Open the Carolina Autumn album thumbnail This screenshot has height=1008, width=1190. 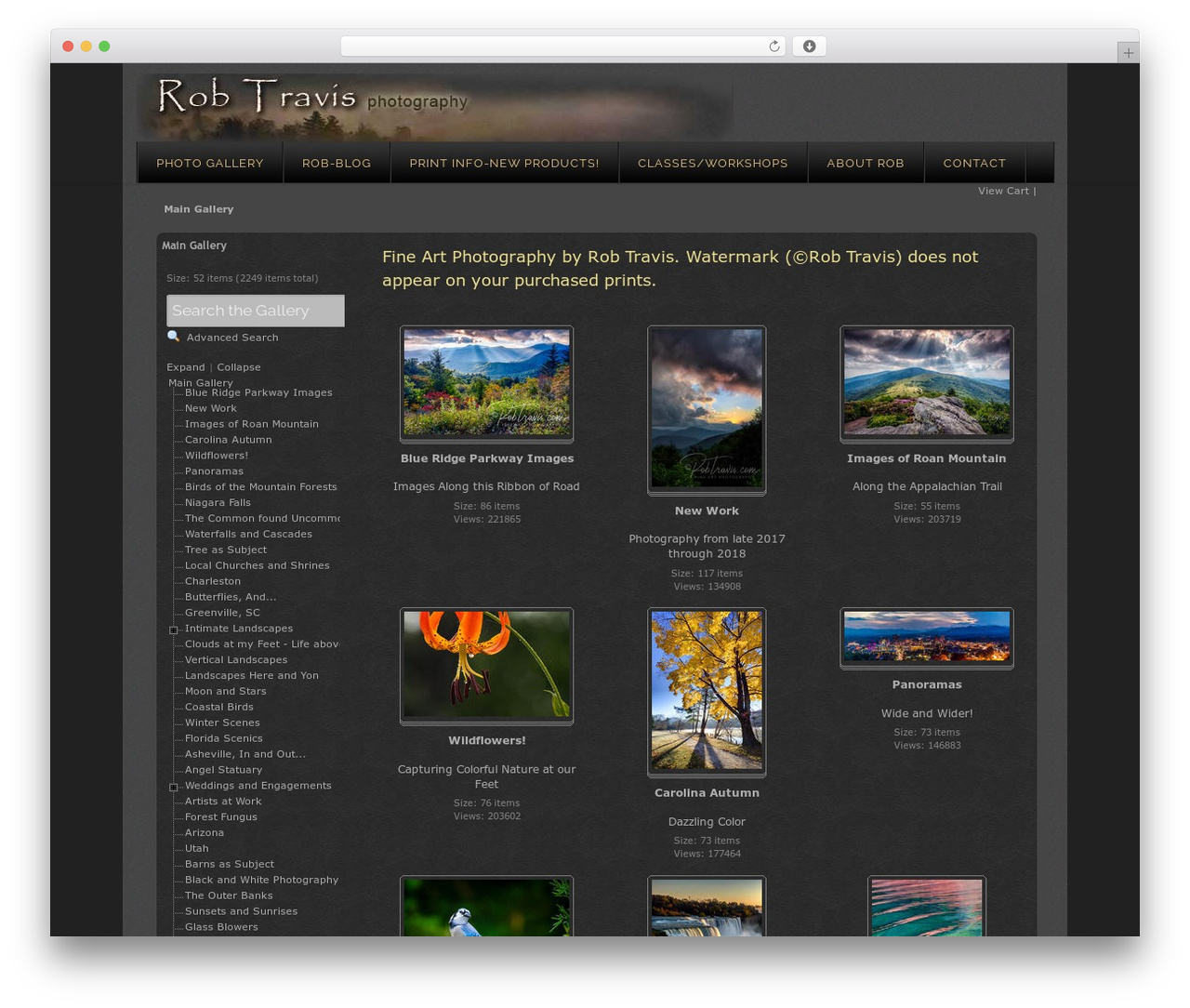707,691
